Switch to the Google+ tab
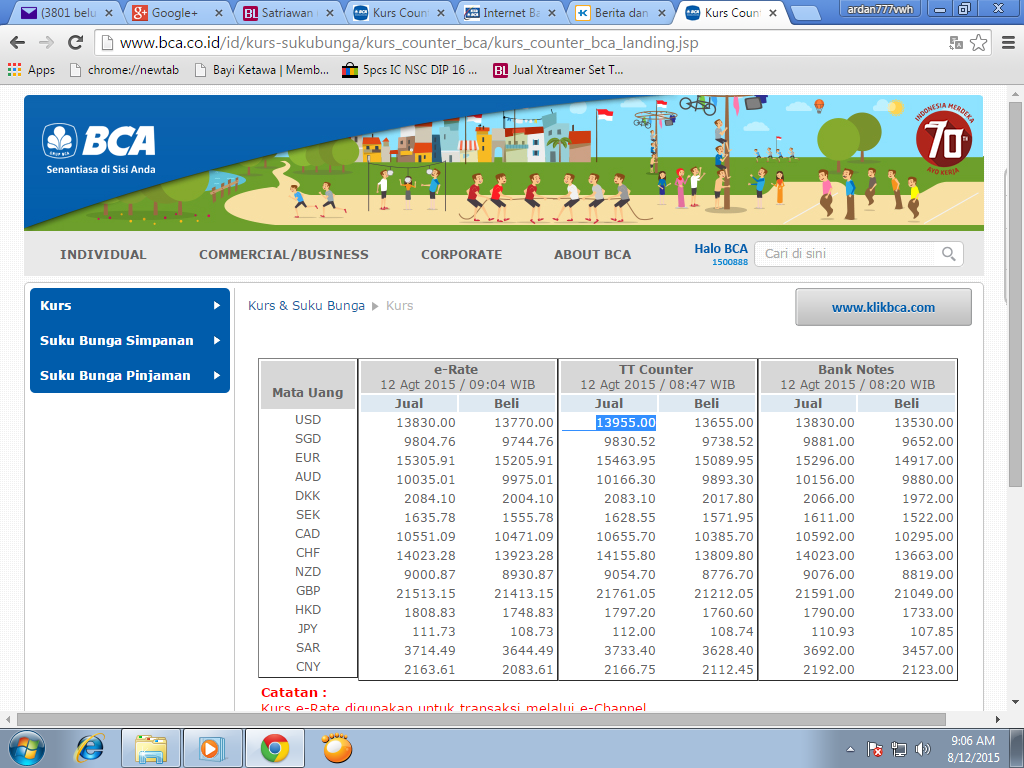The height and width of the screenshot is (768, 1024). click(176, 12)
